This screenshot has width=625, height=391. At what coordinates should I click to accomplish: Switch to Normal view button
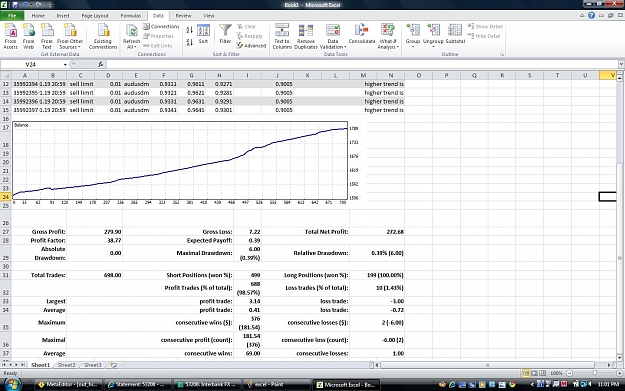(526, 373)
